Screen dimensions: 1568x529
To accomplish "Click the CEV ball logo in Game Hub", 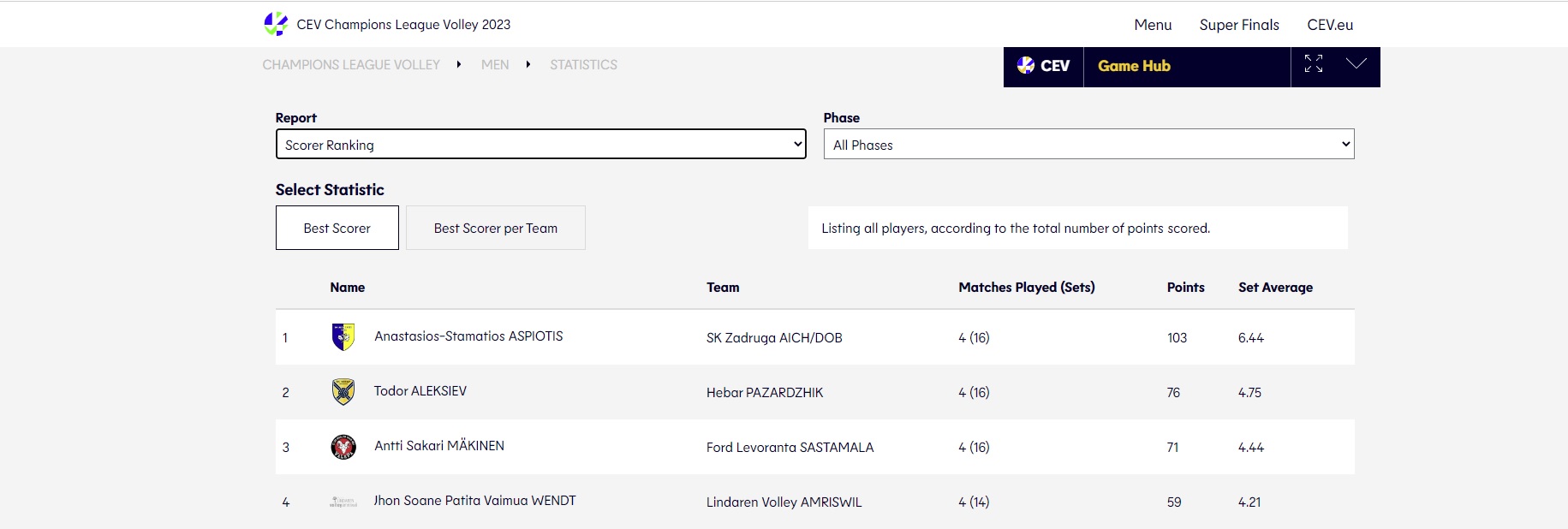I will click(x=1025, y=66).
